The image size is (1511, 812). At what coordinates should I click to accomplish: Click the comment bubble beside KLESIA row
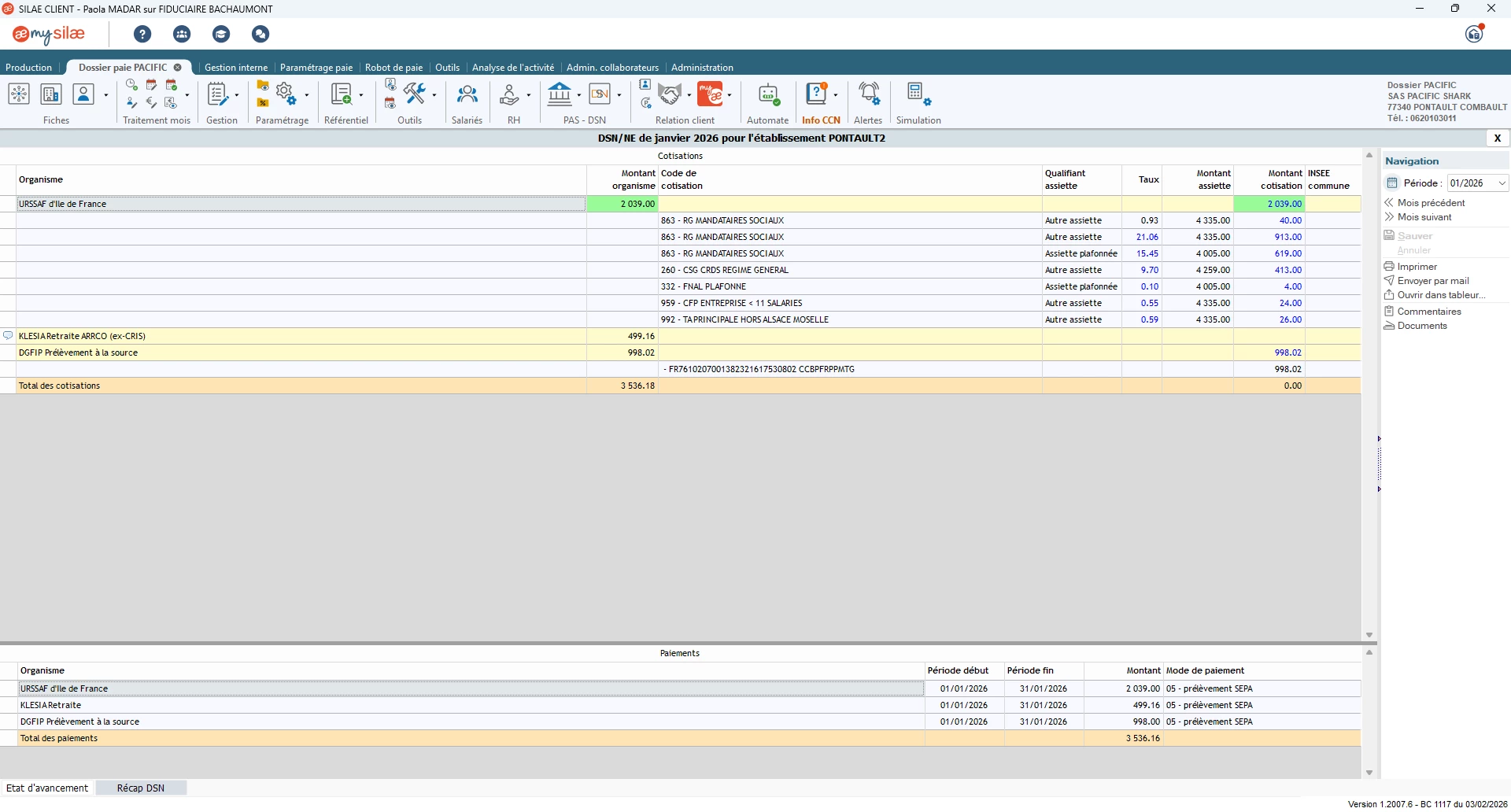[8, 336]
